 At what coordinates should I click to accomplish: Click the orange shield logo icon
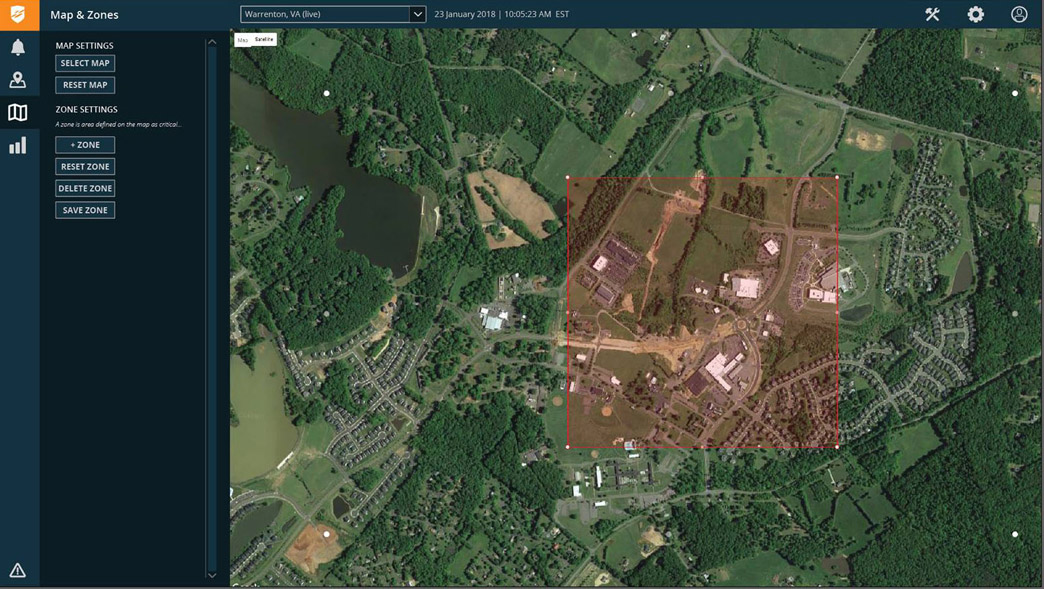[19, 14]
